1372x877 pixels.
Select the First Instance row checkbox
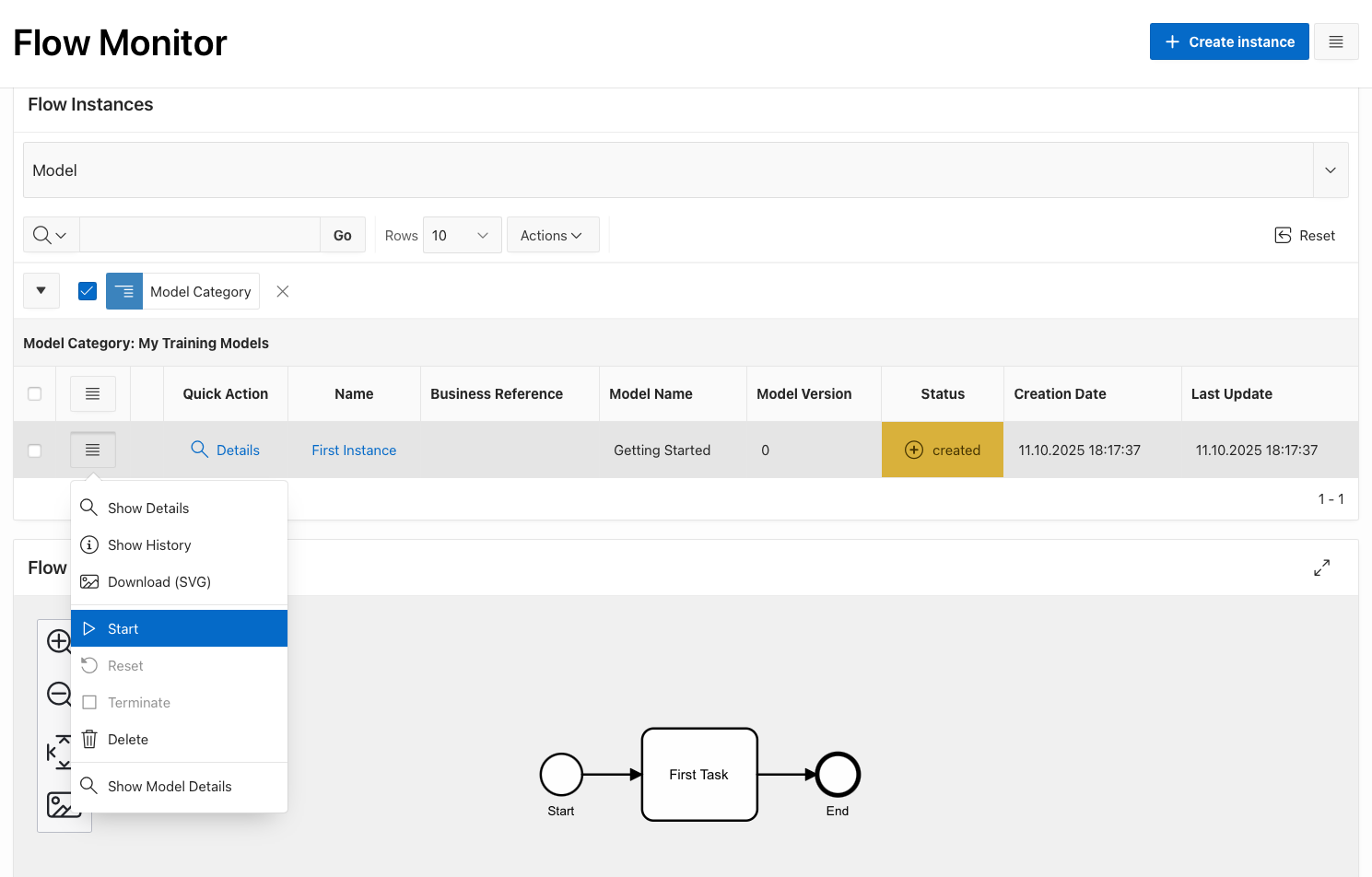pyautogui.click(x=35, y=450)
